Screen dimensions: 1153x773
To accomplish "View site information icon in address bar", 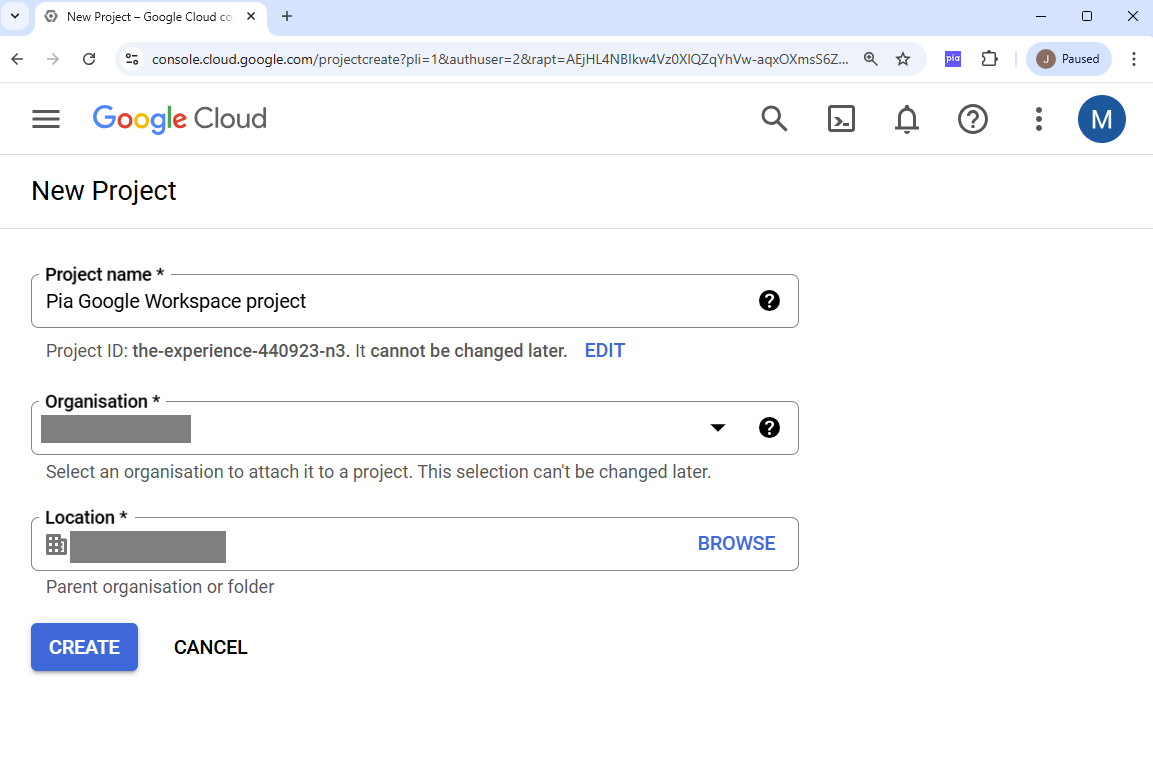I will tap(132, 59).
